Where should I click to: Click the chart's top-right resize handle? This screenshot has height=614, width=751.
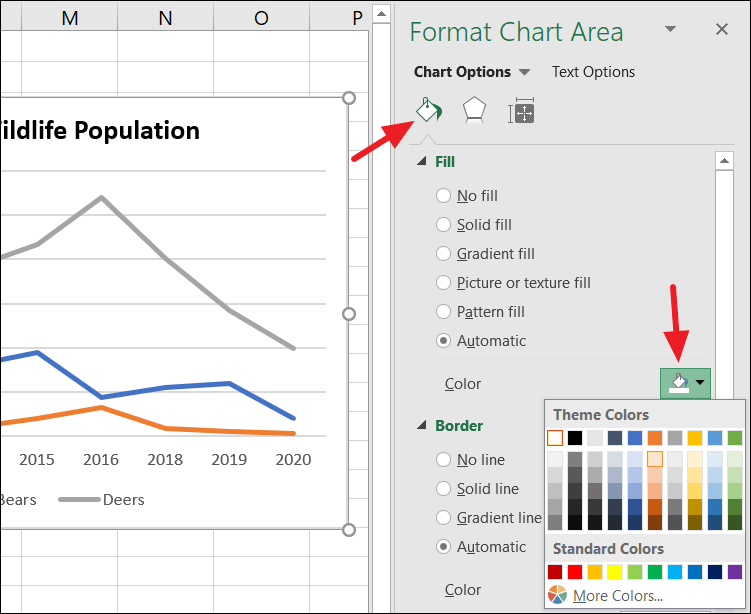coord(349,98)
